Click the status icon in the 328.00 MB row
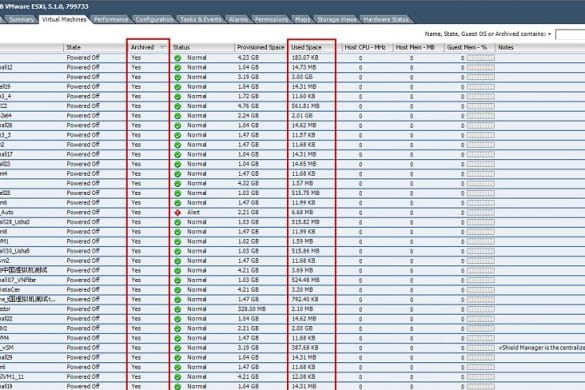The width and height of the screenshot is (585, 390). [x=178, y=309]
